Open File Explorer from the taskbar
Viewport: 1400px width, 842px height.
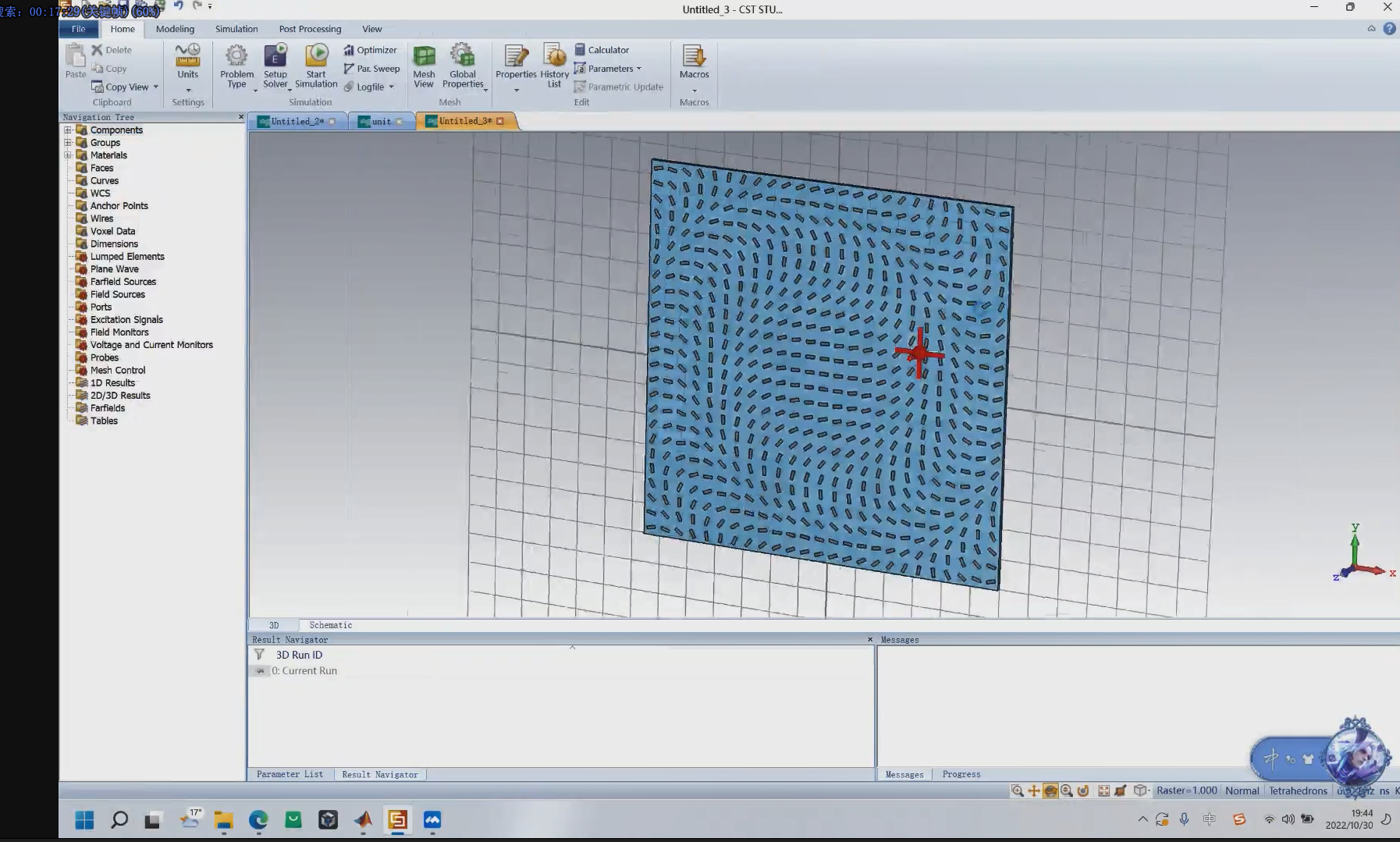click(x=224, y=820)
